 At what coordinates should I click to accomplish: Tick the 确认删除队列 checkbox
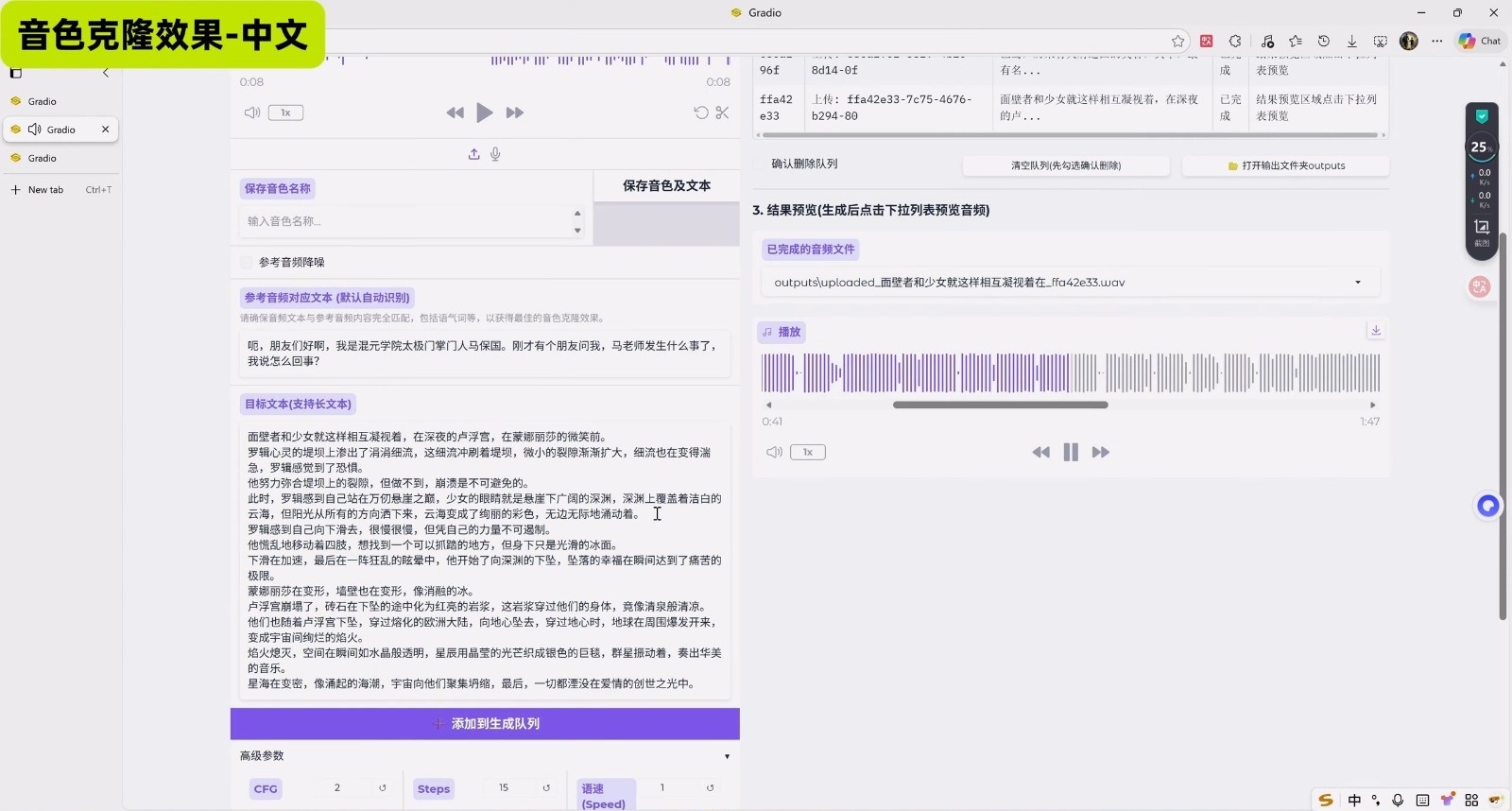pyautogui.click(x=761, y=164)
